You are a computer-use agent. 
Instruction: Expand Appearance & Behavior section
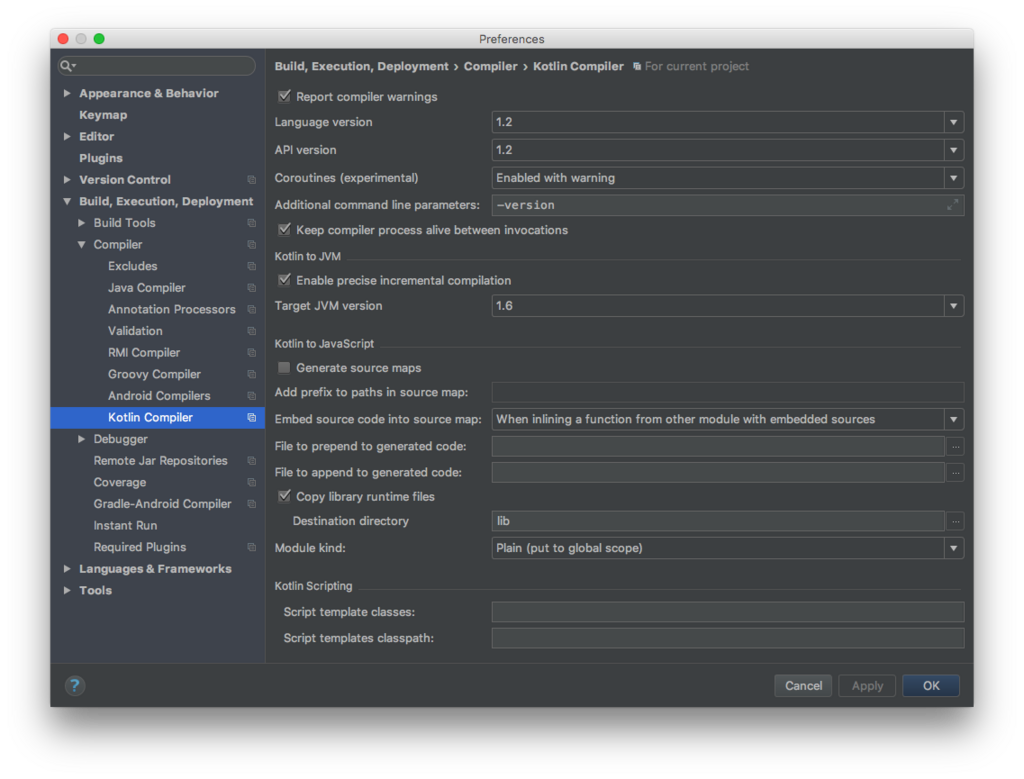click(67, 93)
